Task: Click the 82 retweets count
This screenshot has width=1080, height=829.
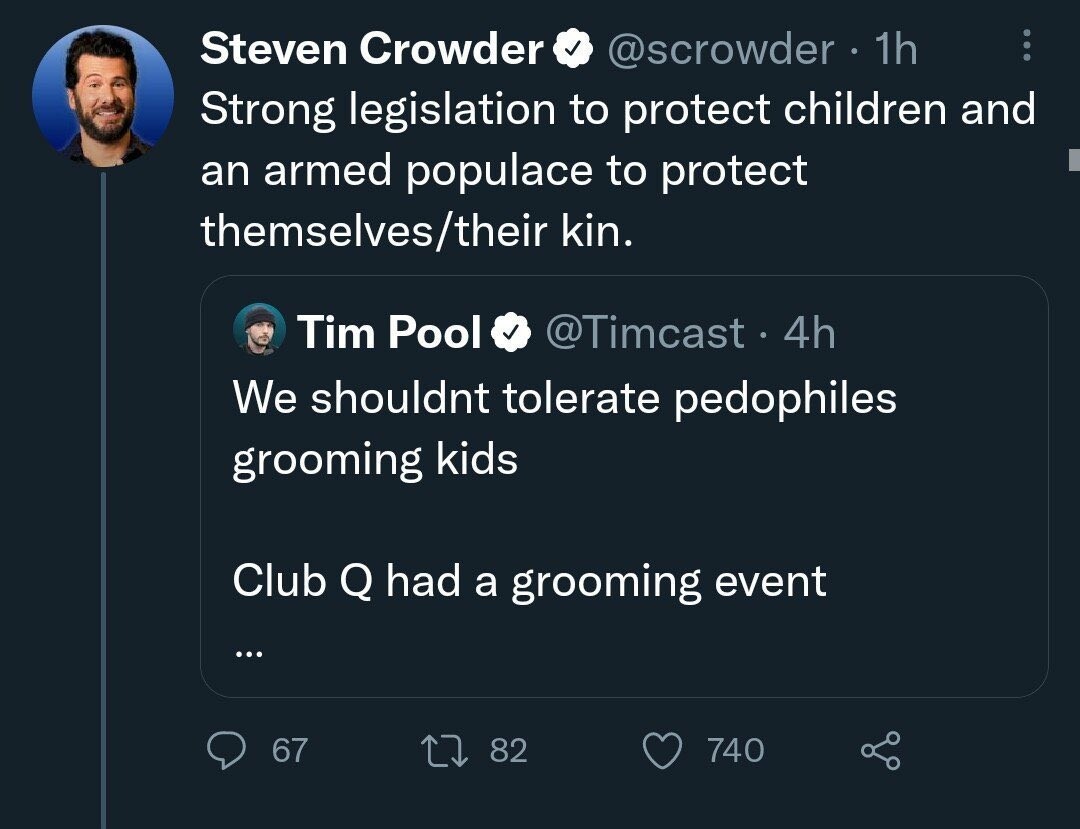Action: 508,750
